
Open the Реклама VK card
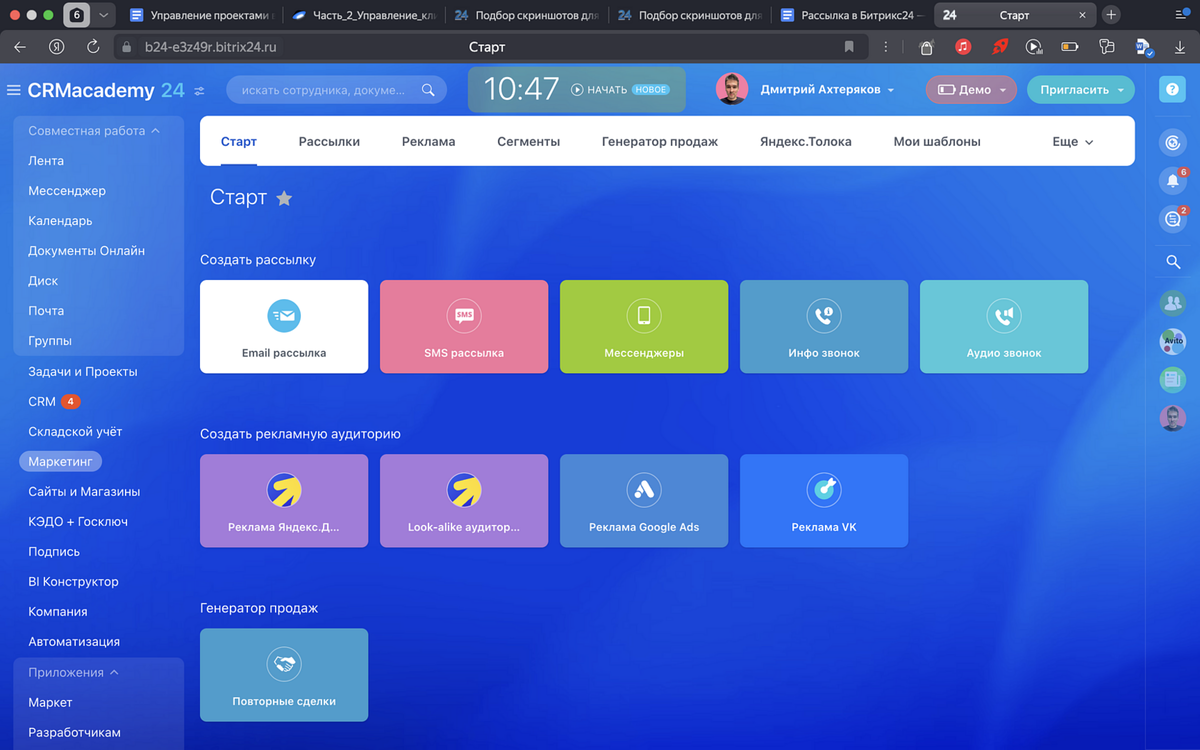click(x=824, y=500)
